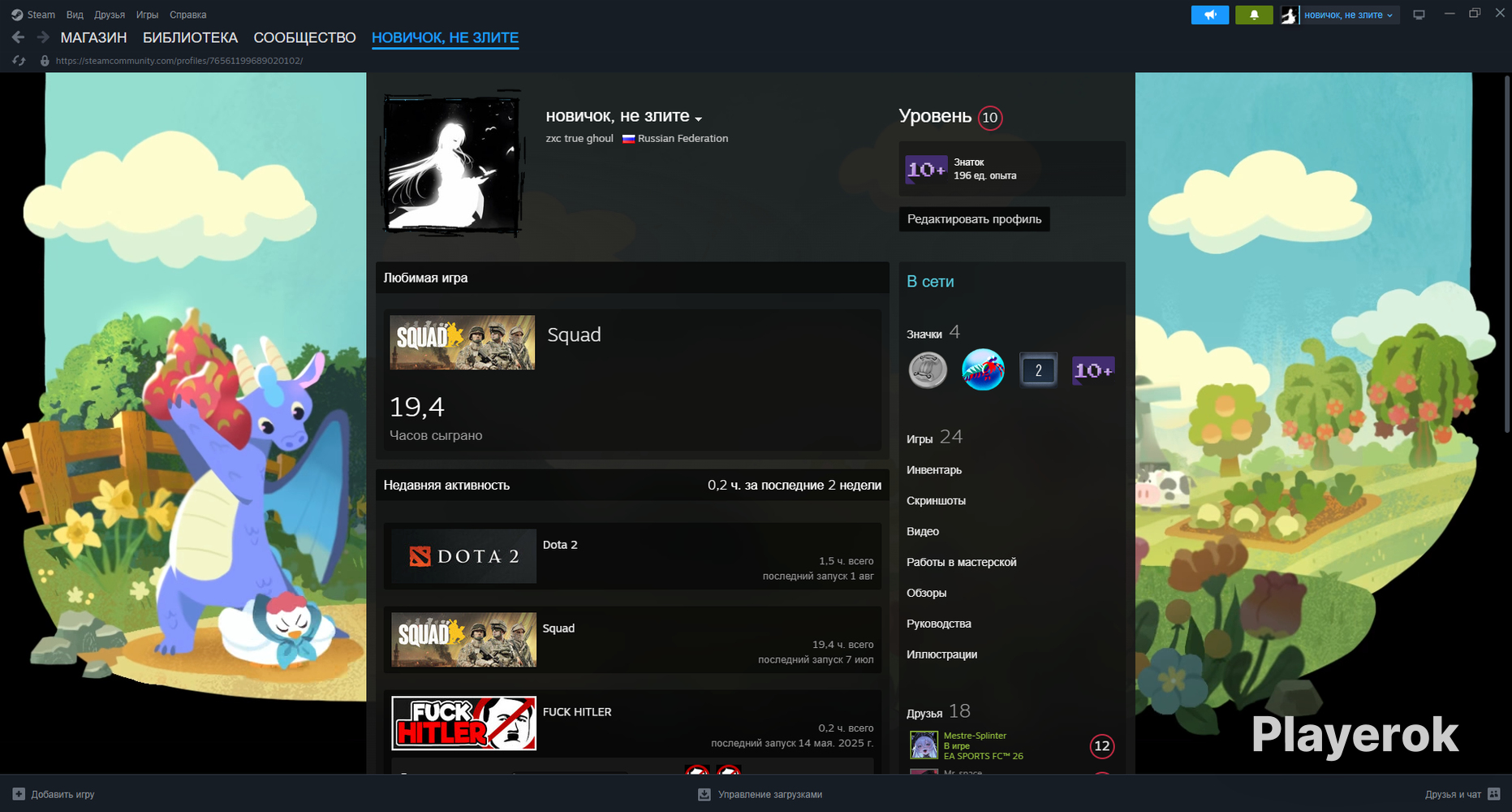
Task: Open the Dota 2 game banner
Action: pos(463,556)
